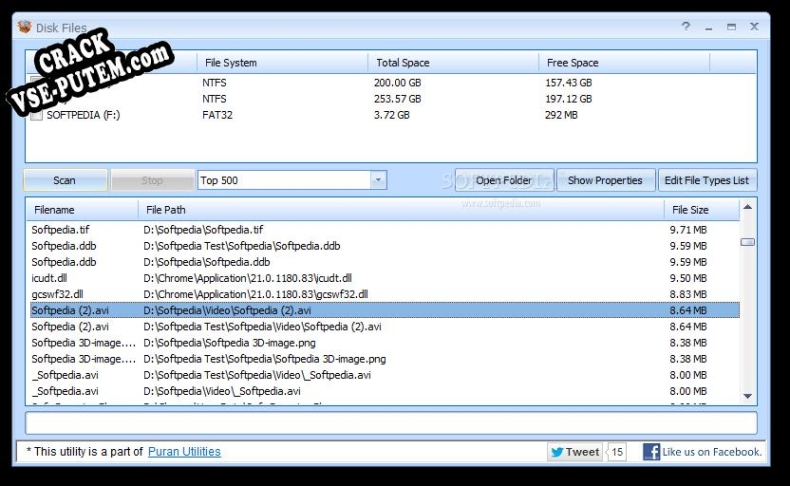Image resolution: width=790 pixels, height=486 pixels.
Task: Open the help question mark button
Action: (x=686, y=26)
